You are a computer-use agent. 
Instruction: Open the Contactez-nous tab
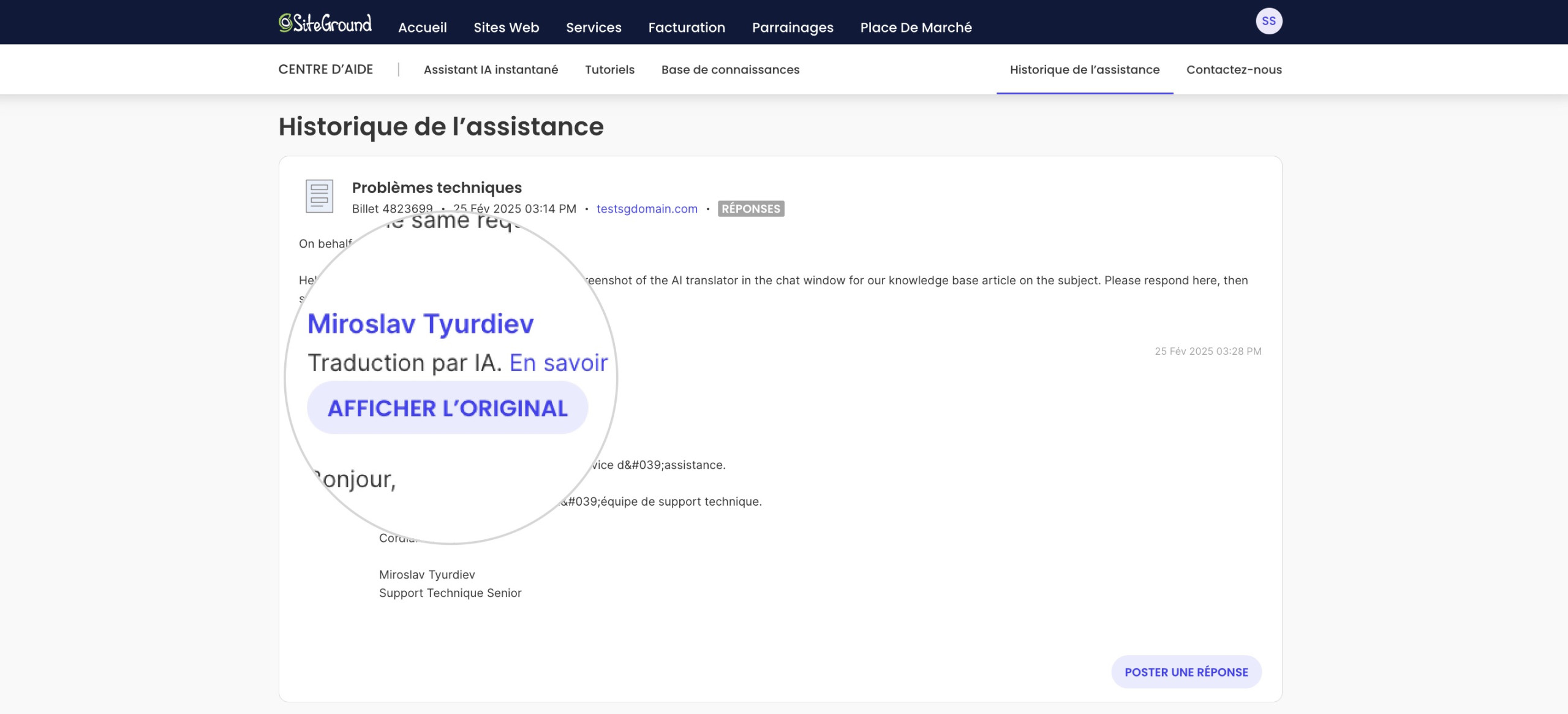1234,69
